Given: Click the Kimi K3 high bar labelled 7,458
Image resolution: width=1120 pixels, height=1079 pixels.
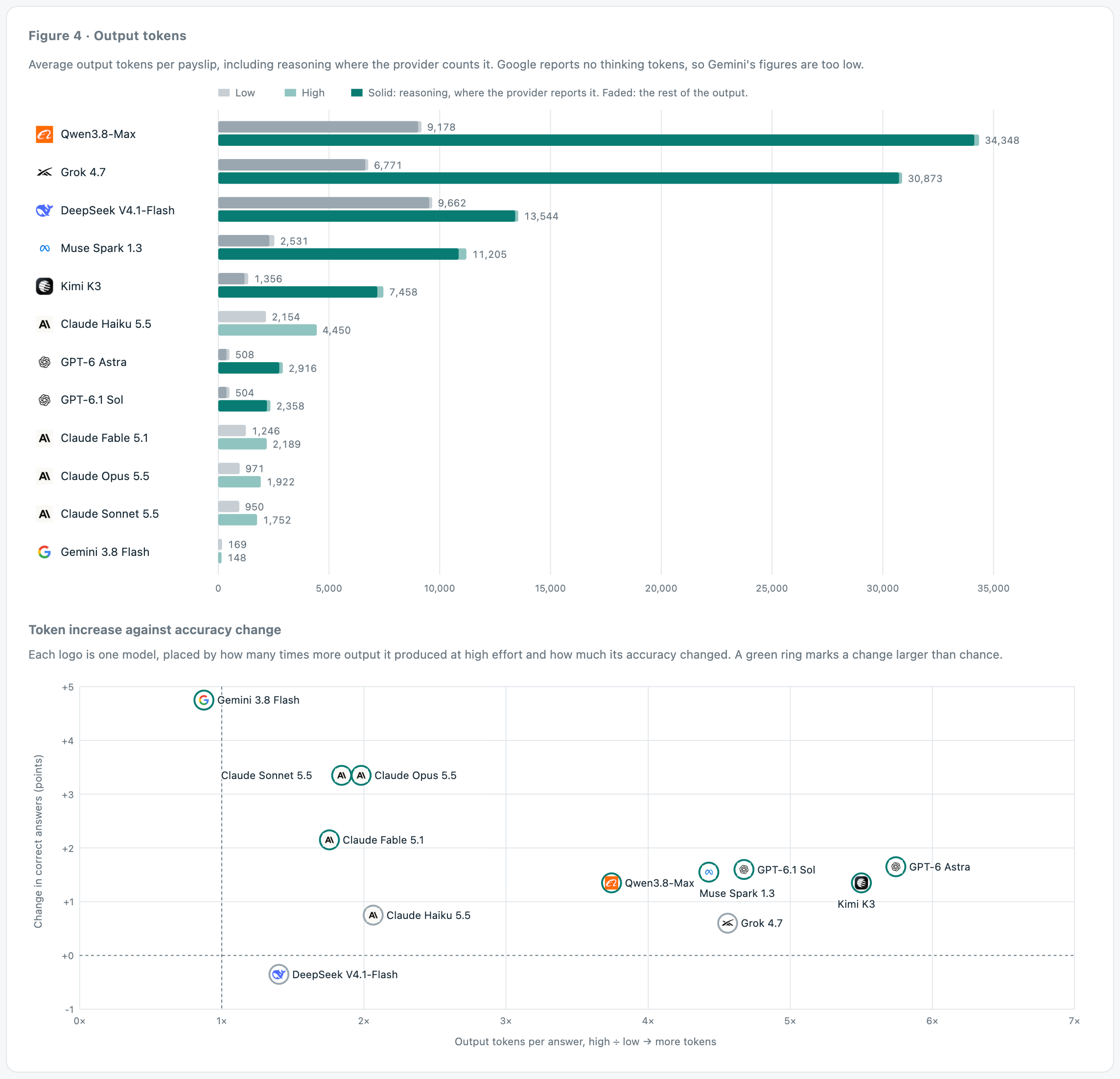Looking at the screenshot, I should (x=301, y=292).
